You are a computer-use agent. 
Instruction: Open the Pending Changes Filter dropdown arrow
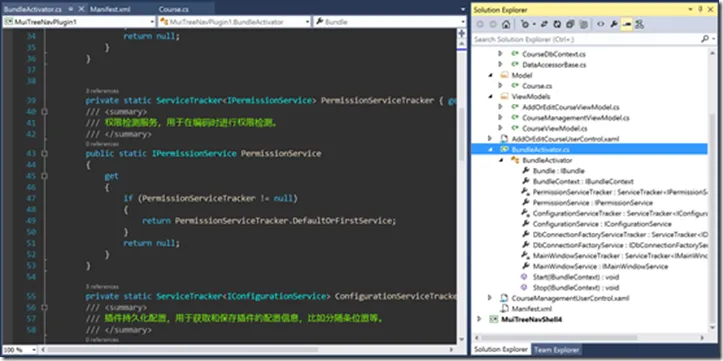coord(533,24)
